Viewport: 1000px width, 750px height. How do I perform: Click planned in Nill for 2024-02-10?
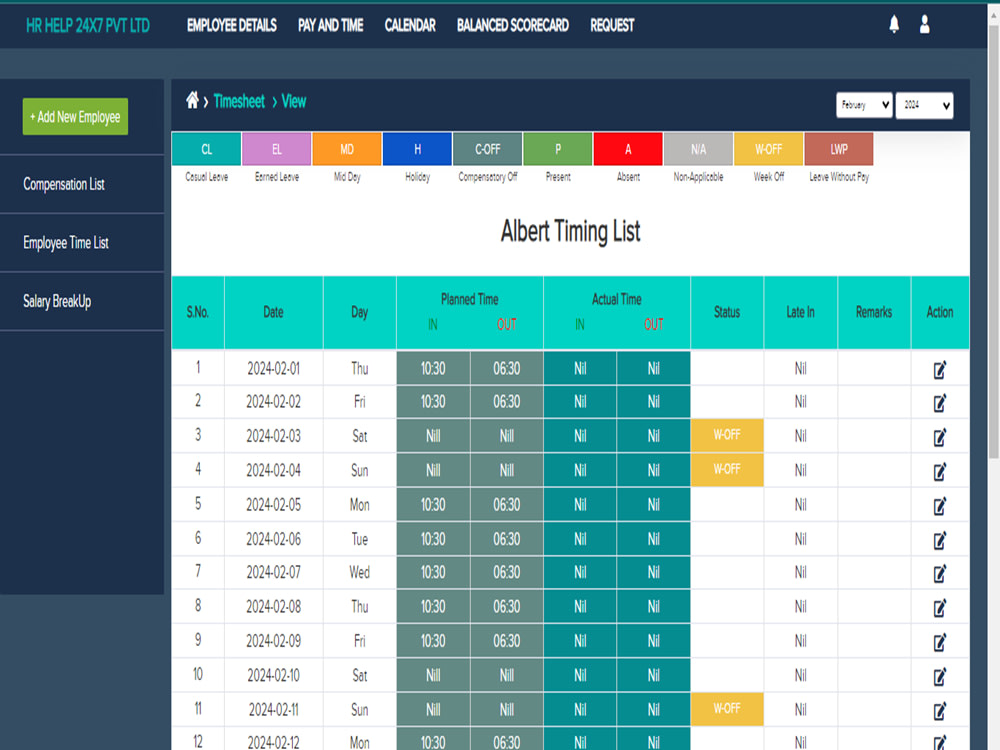[433, 675]
